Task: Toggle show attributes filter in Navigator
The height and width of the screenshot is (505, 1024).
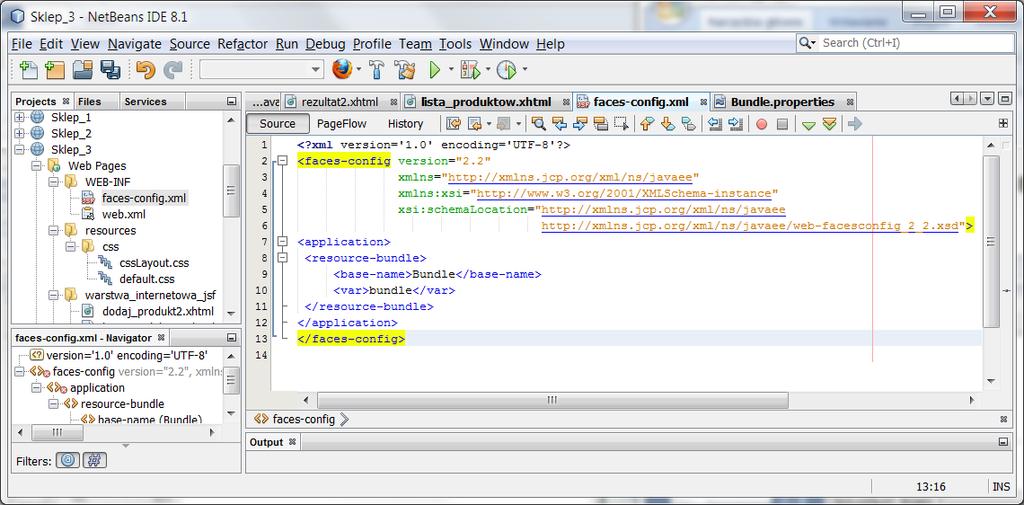Action: point(68,461)
